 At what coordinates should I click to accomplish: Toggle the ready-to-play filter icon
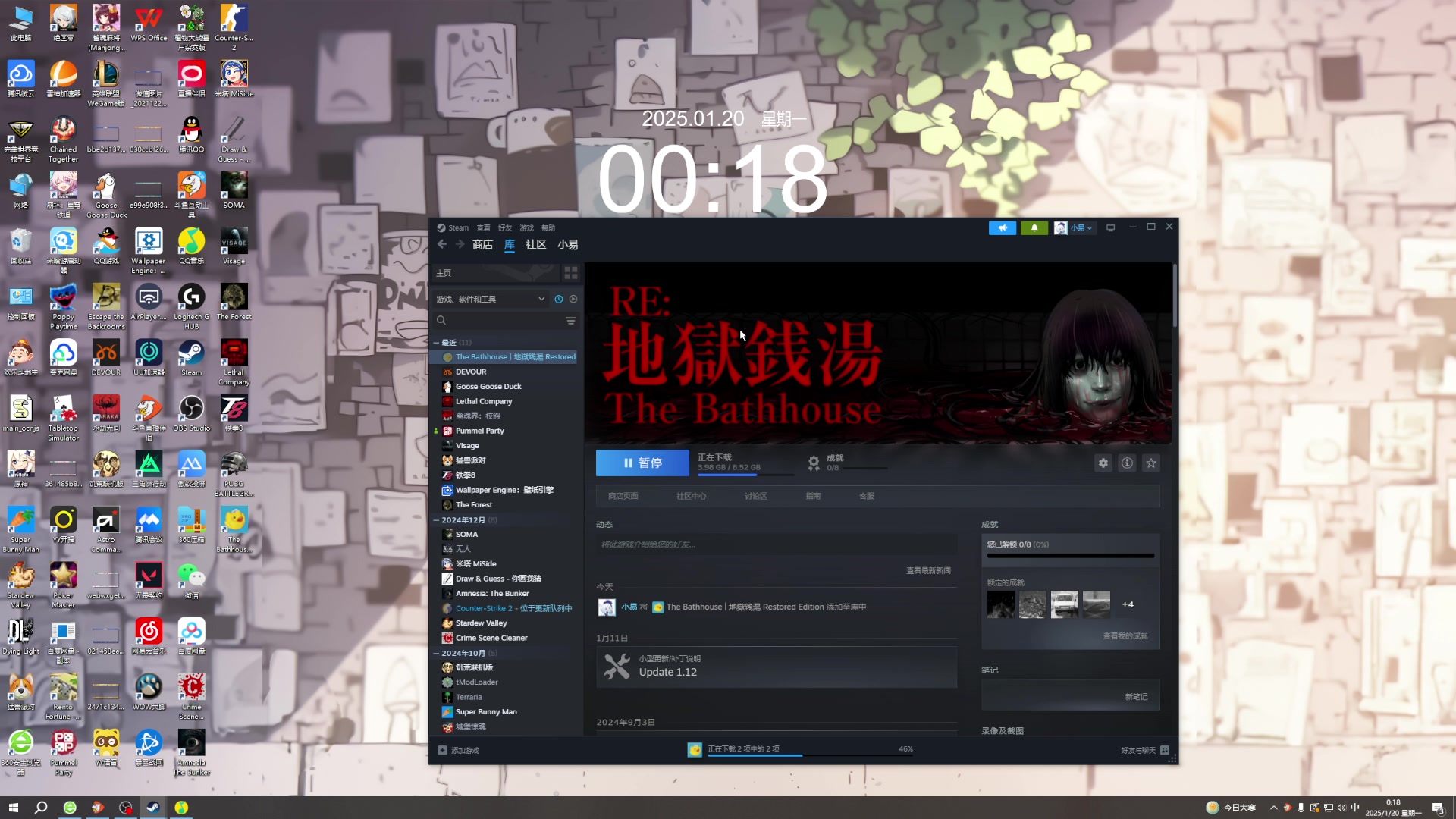[x=573, y=300]
